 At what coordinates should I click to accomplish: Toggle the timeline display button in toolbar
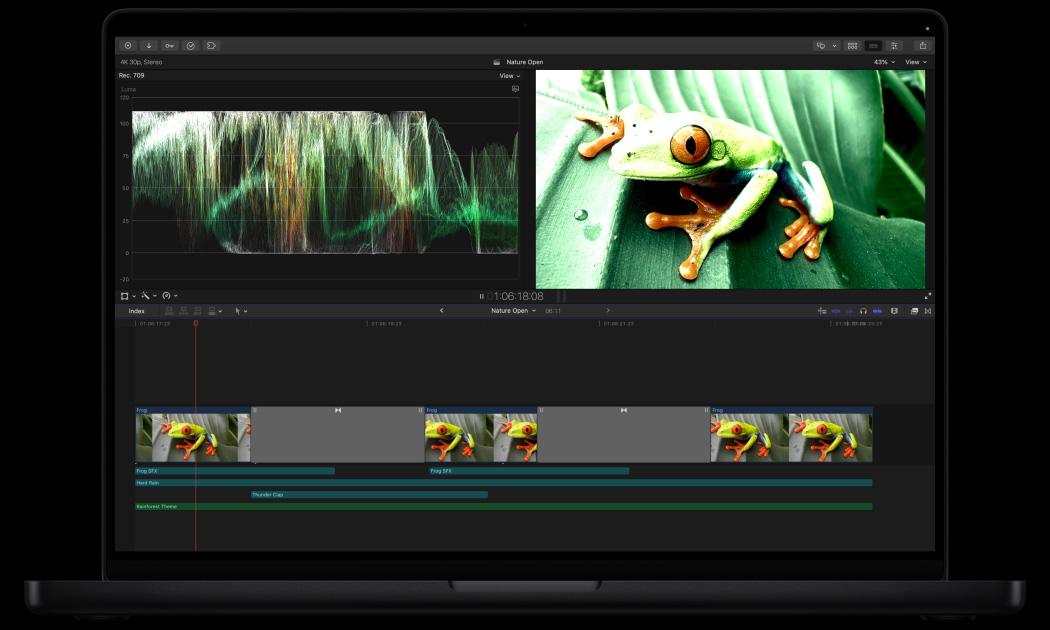(874, 46)
